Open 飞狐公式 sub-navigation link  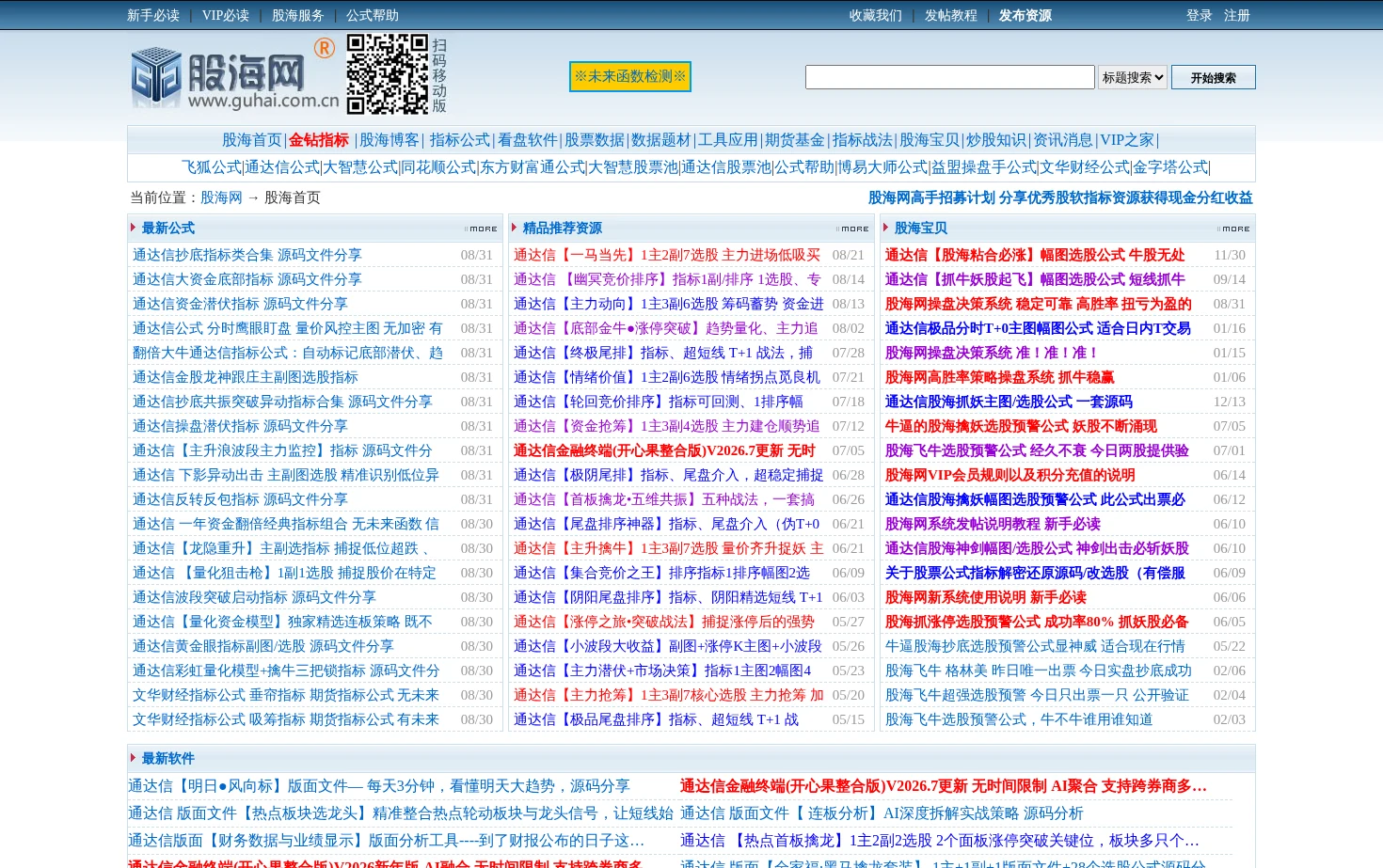212,167
